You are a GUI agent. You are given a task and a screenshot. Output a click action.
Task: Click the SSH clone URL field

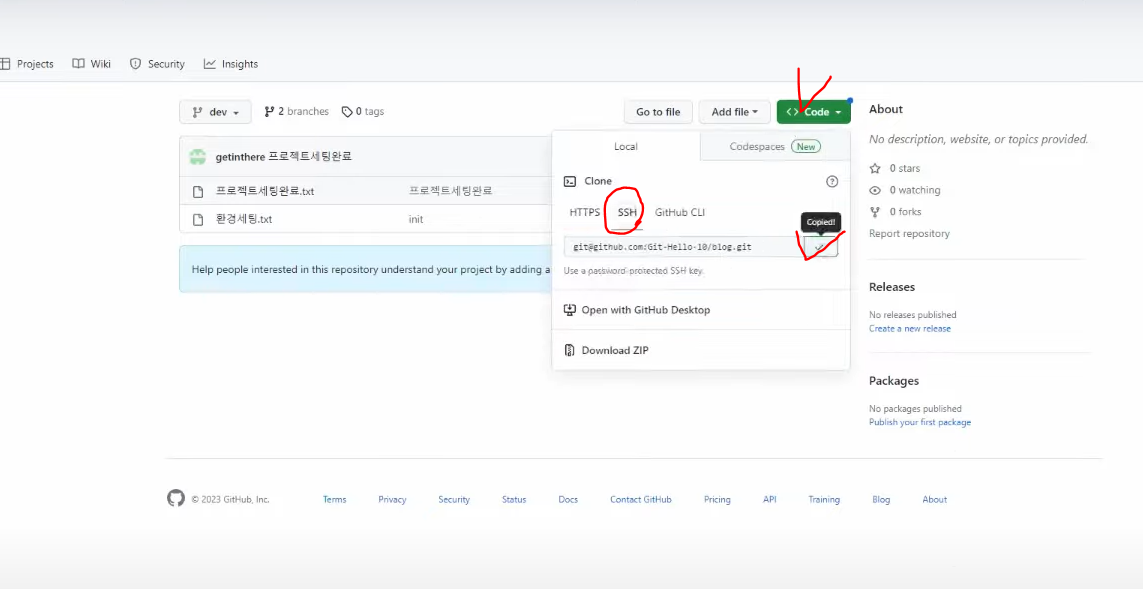pos(683,247)
